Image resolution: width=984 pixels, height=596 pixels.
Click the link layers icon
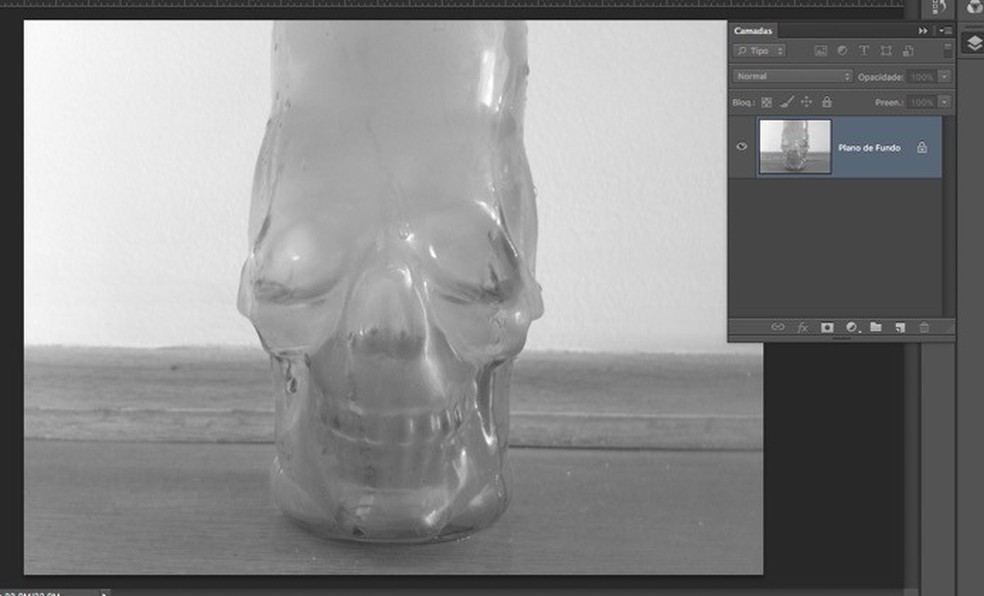778,327
